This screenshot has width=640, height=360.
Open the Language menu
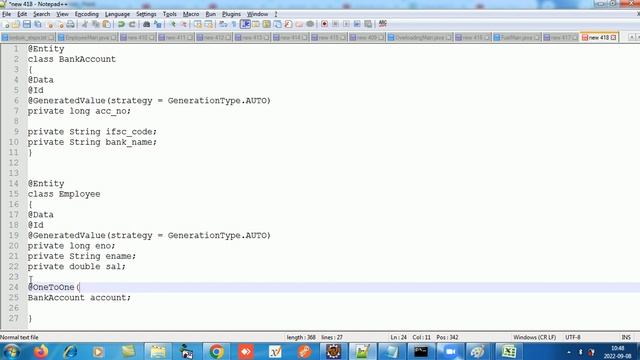tap(117, 14)
